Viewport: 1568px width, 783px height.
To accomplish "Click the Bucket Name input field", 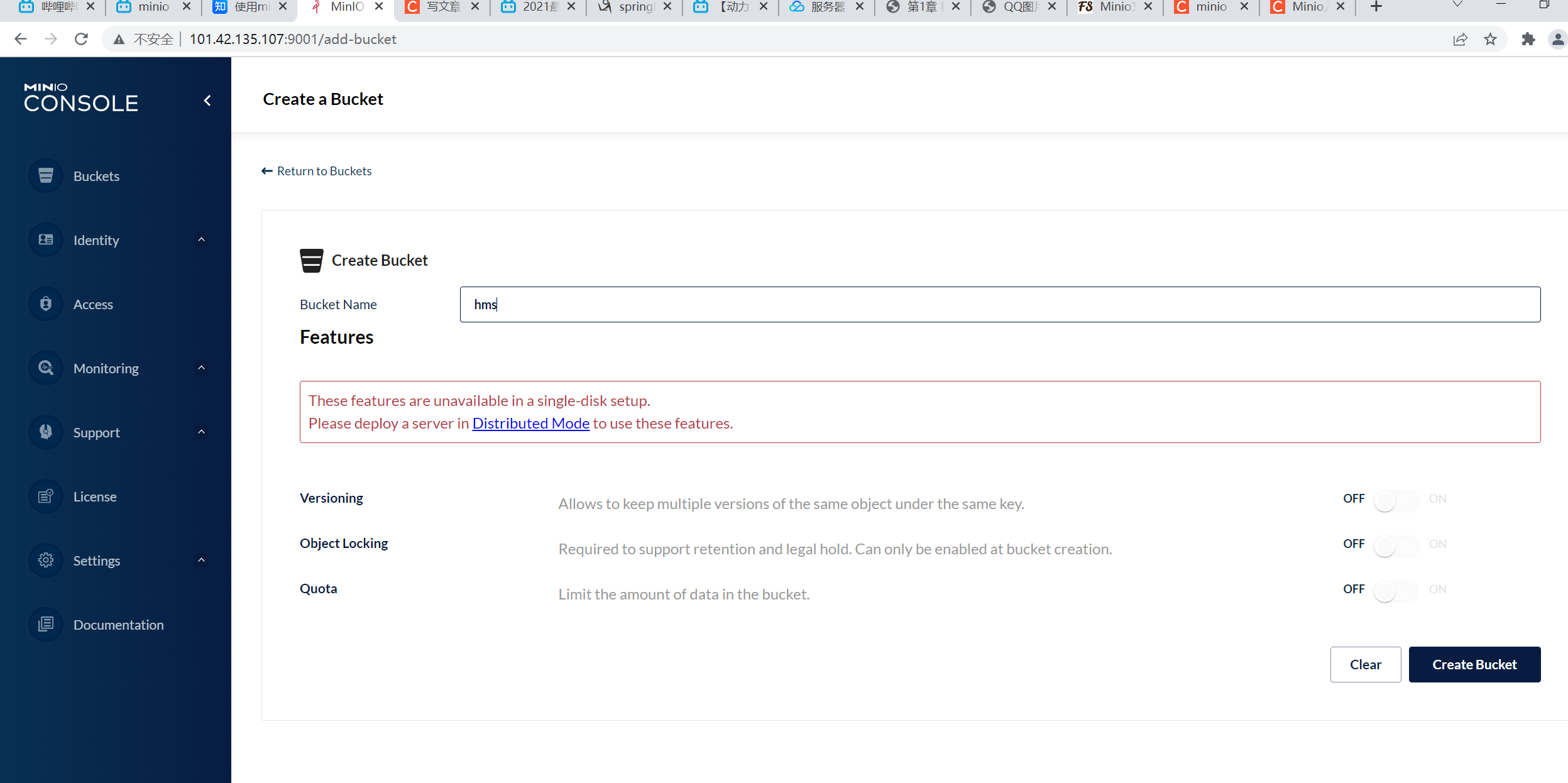I will (999, 305).
